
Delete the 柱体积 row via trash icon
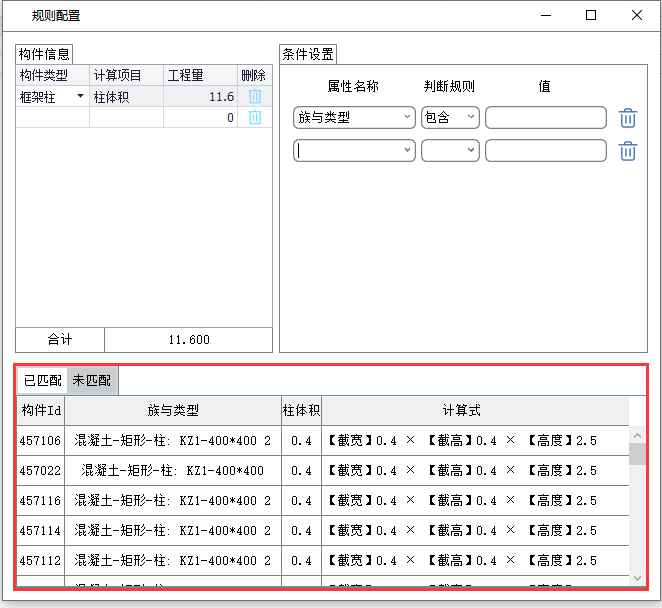[255, 97]
